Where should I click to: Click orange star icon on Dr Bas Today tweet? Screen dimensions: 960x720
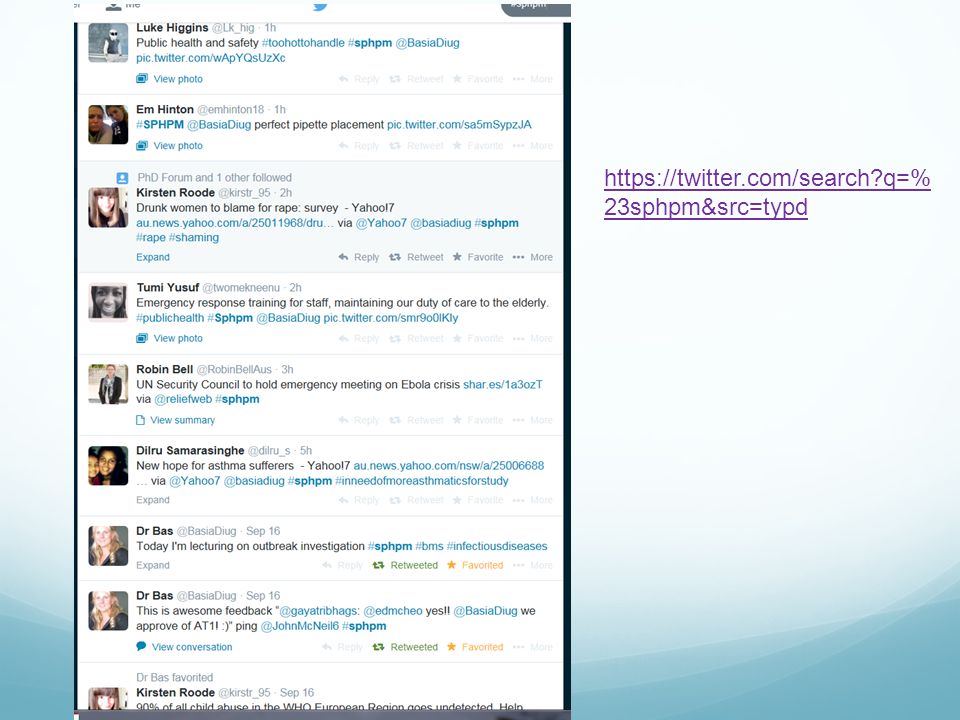pyautogui.click(x=452, y=564)
